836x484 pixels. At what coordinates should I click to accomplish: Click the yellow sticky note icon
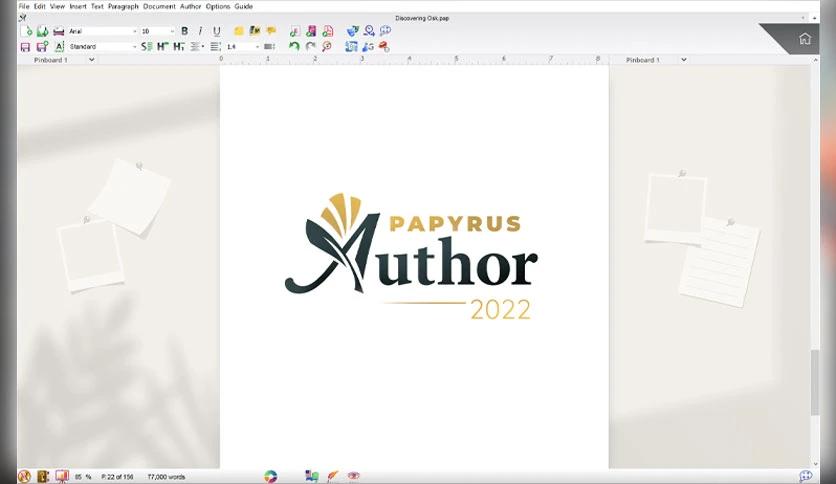click(239, 31)
